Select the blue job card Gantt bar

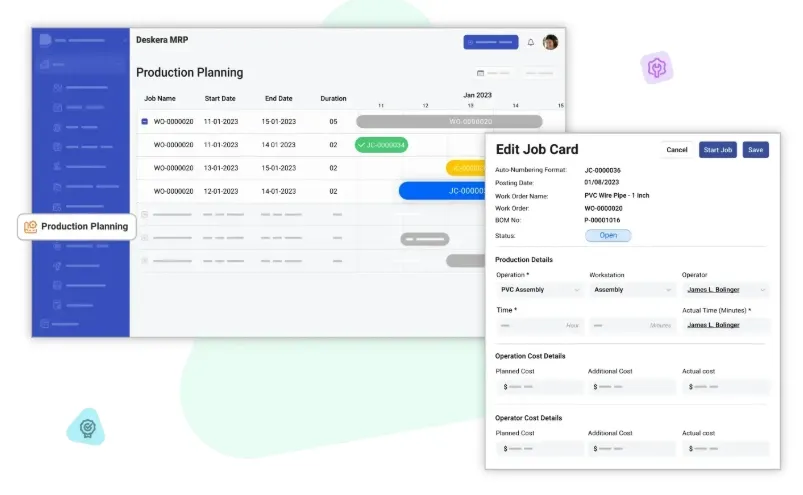click(442, 191)
